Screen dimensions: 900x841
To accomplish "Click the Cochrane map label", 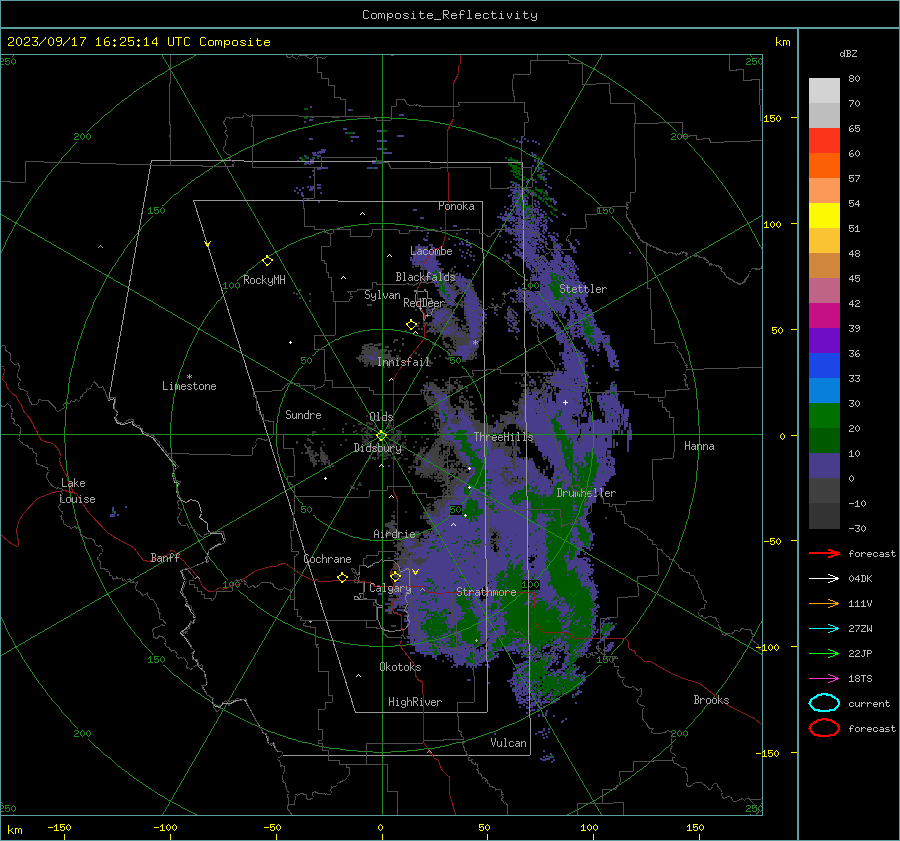I will tap(327, 559).
